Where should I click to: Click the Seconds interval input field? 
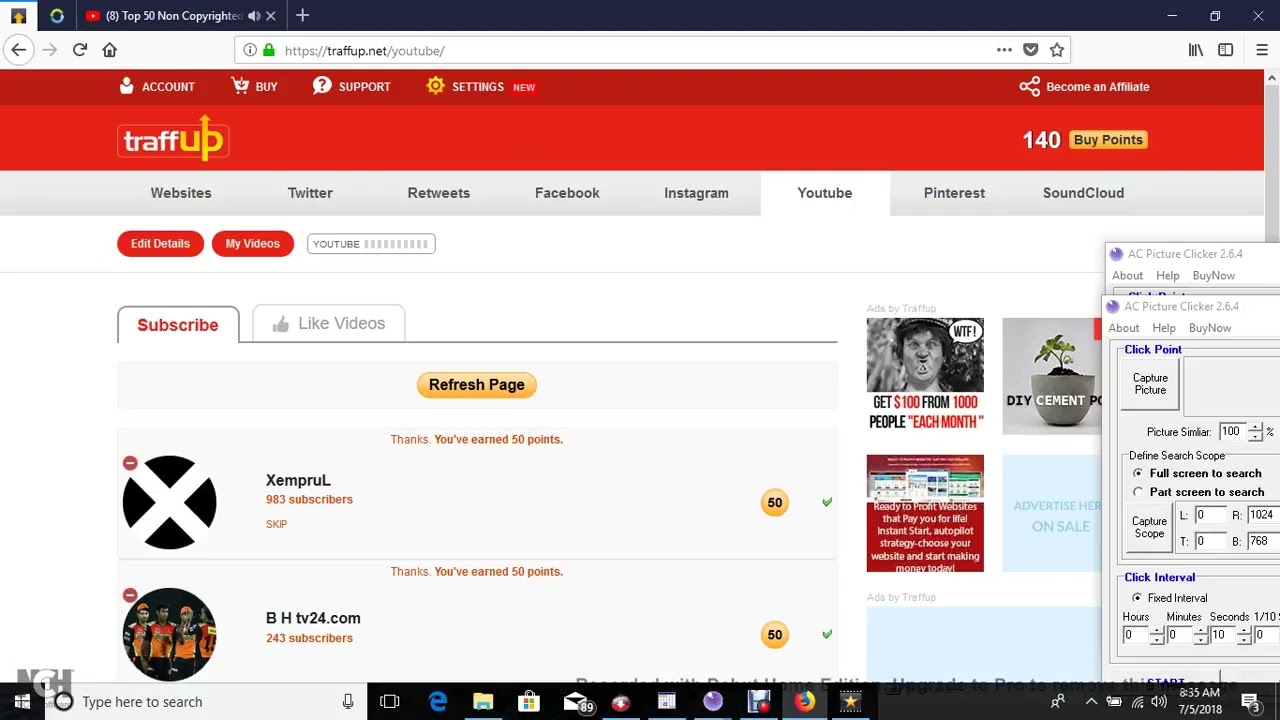(x=1223, y=636)
